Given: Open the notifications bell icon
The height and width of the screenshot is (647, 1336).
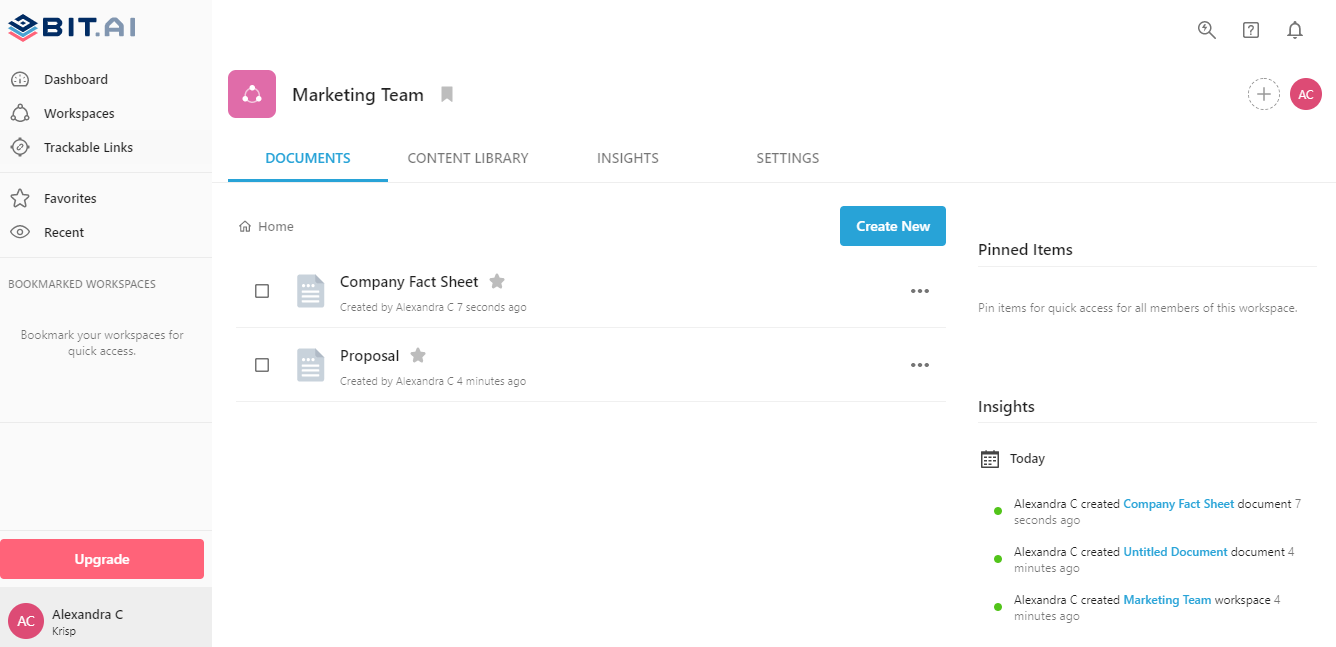Looking at the screenshot, I should click(x=1295, y=30).
